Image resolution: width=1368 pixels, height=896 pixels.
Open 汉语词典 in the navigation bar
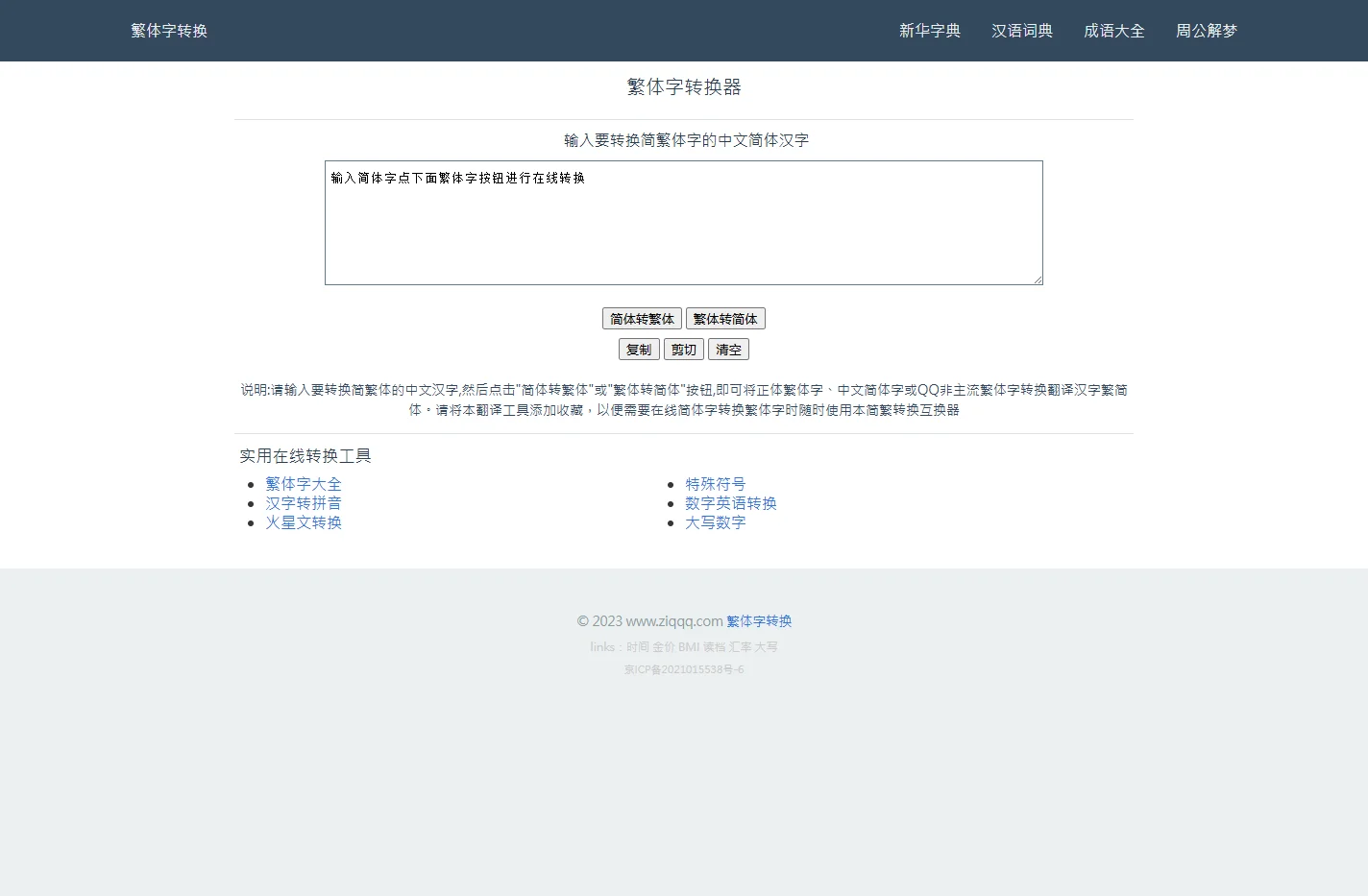tap(1022, 31)
